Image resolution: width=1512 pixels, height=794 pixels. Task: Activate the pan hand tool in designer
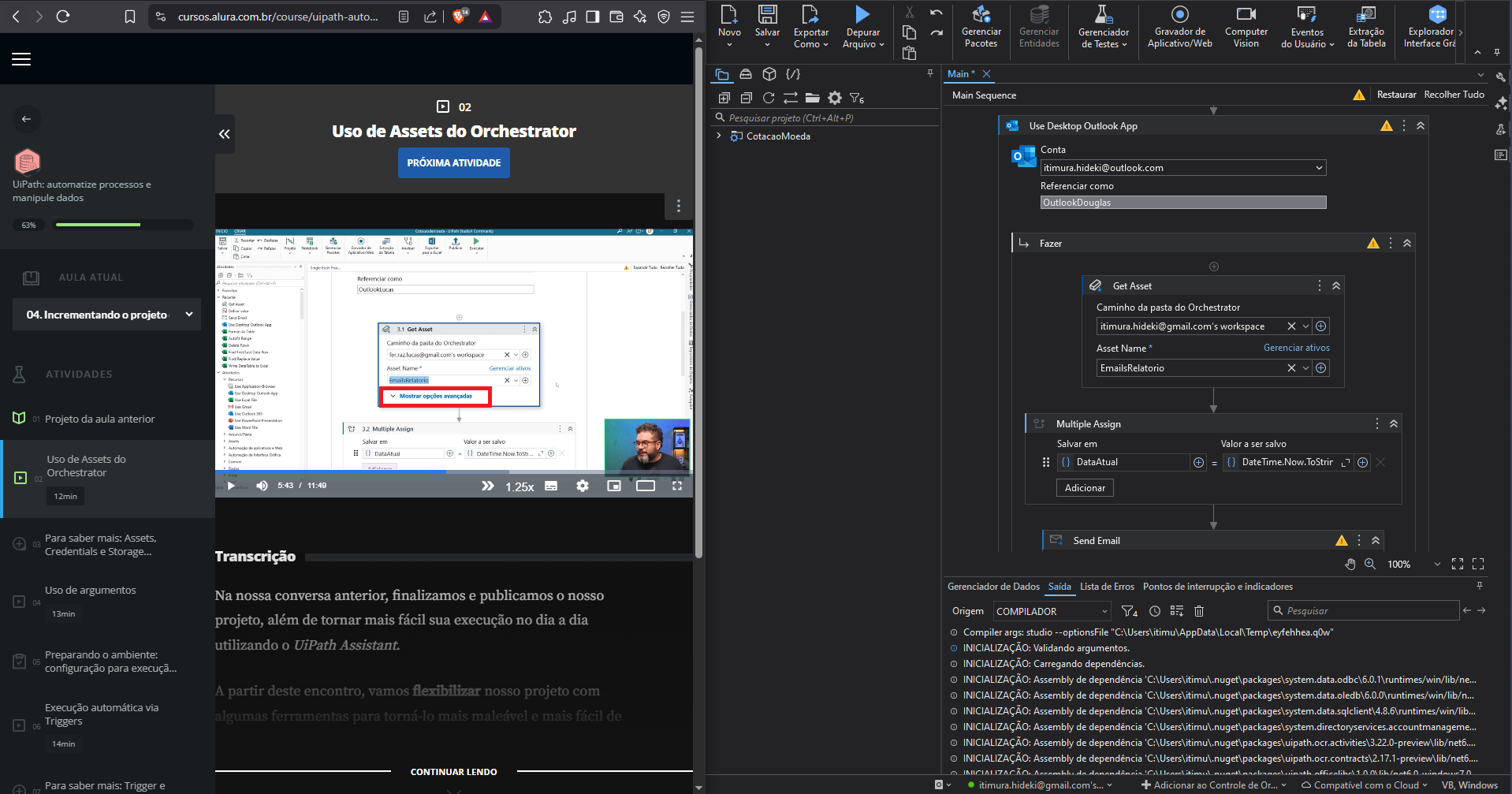1350,564
